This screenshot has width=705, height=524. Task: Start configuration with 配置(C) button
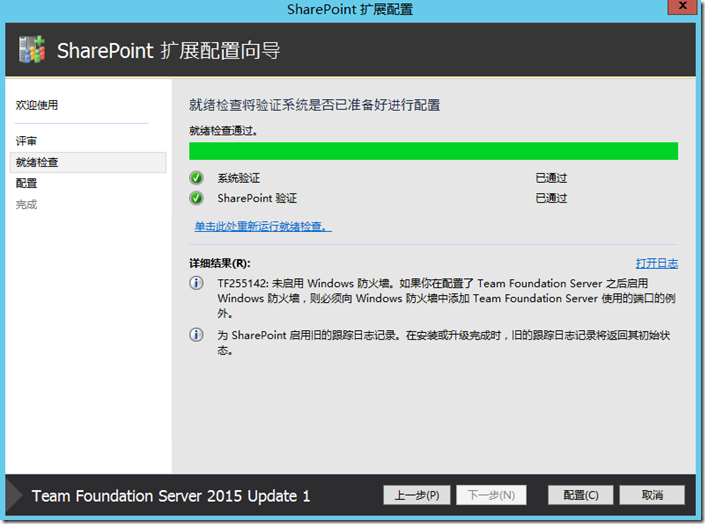pyautogui.click(x=580, y=495)
